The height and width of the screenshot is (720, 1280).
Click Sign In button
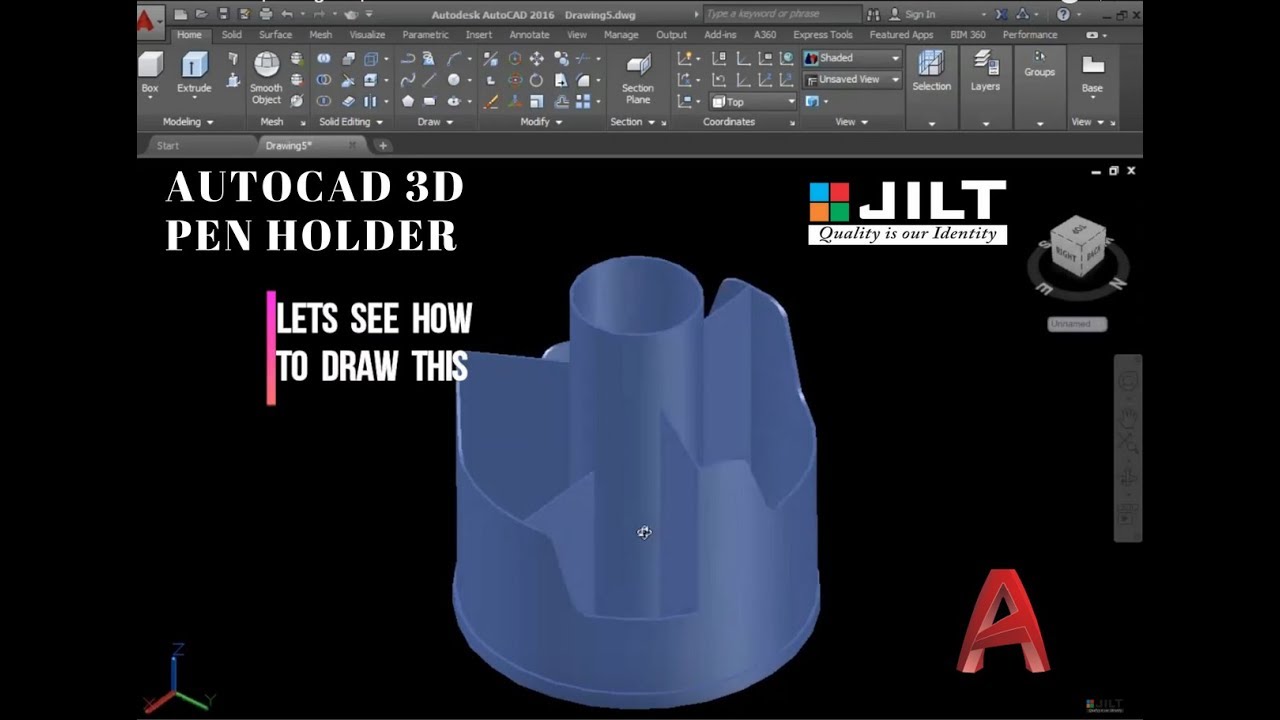(912, 15)
